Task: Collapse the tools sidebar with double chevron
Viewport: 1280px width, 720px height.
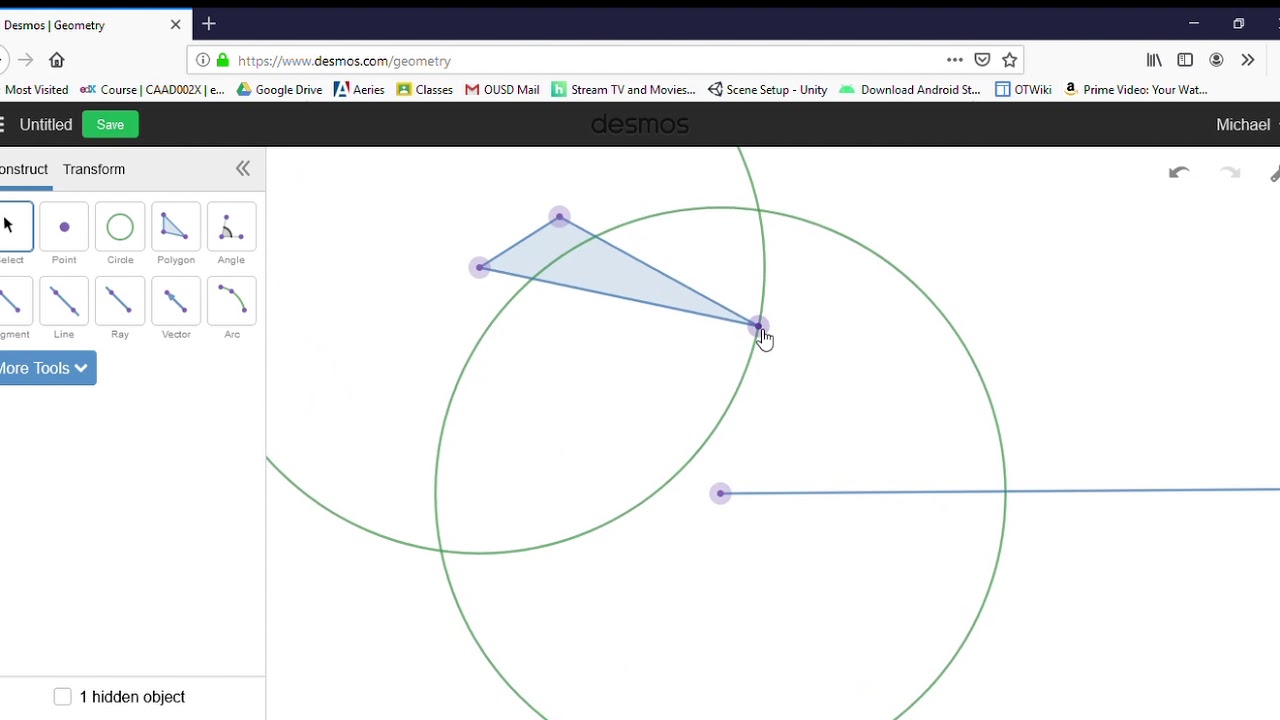Action: click(243, 169)
